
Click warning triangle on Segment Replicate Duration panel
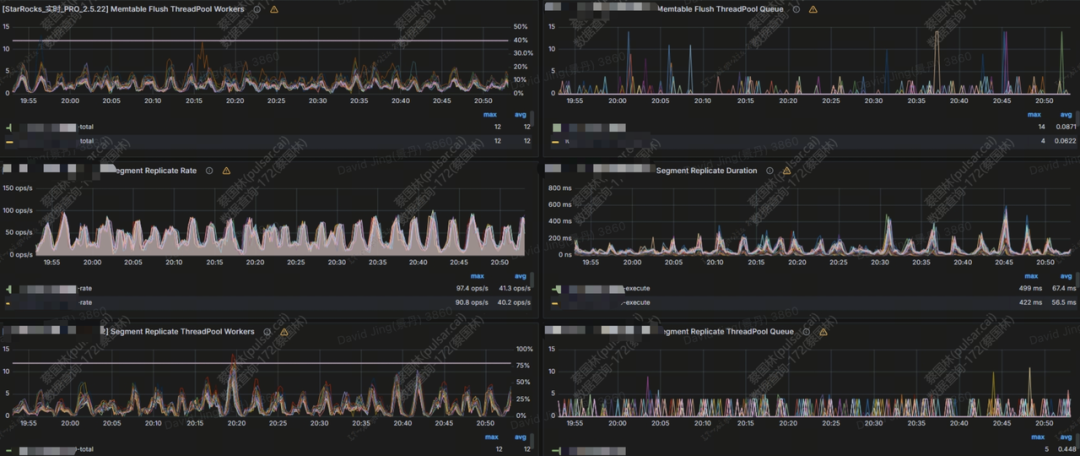click(787, 170)
